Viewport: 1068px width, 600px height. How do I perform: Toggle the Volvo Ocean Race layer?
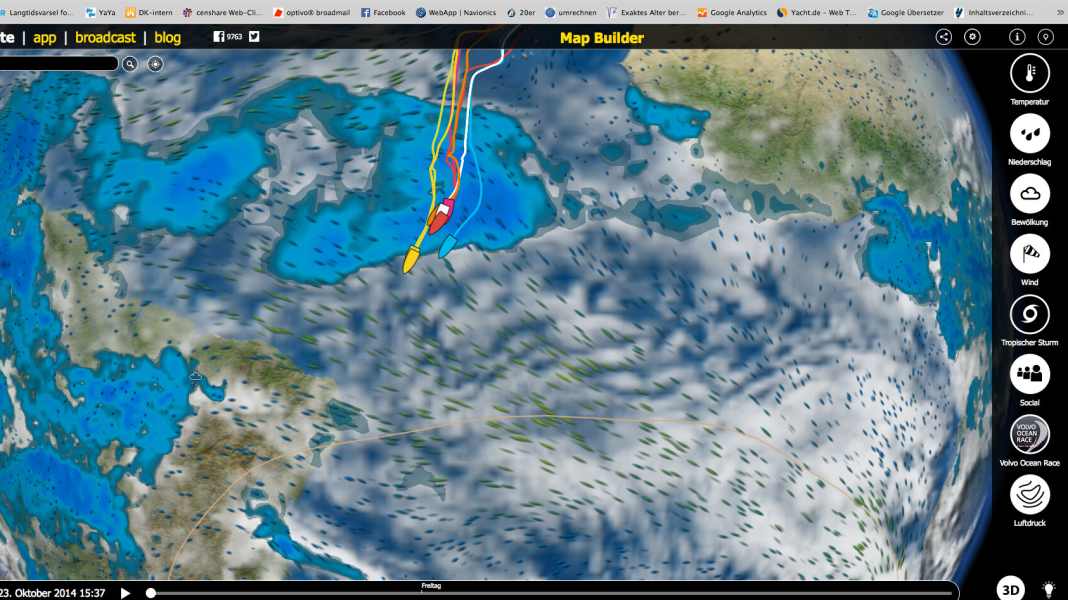(x=1029, y=434)
